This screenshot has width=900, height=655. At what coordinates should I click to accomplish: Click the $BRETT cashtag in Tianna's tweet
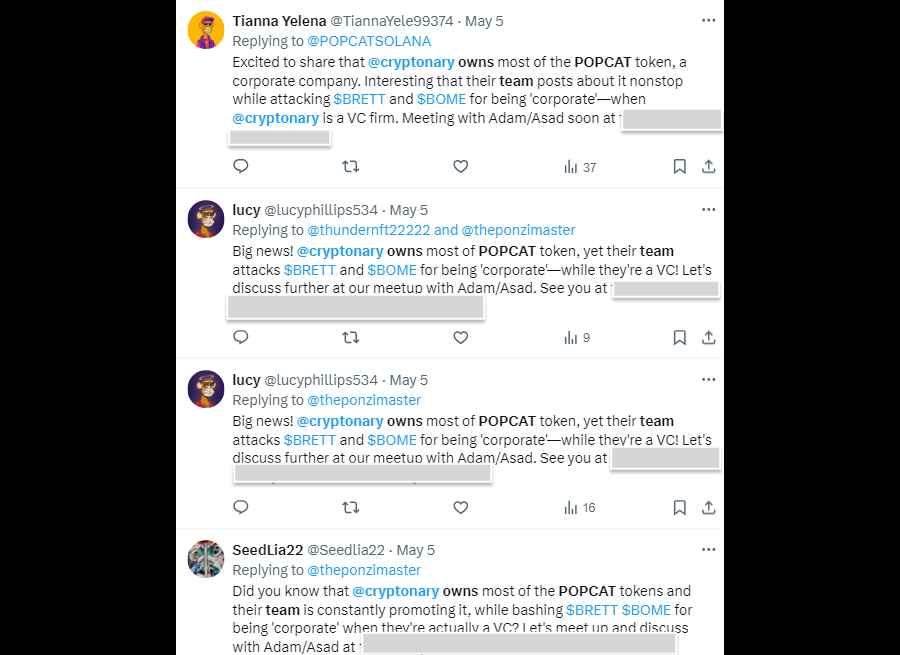[359, 99]
